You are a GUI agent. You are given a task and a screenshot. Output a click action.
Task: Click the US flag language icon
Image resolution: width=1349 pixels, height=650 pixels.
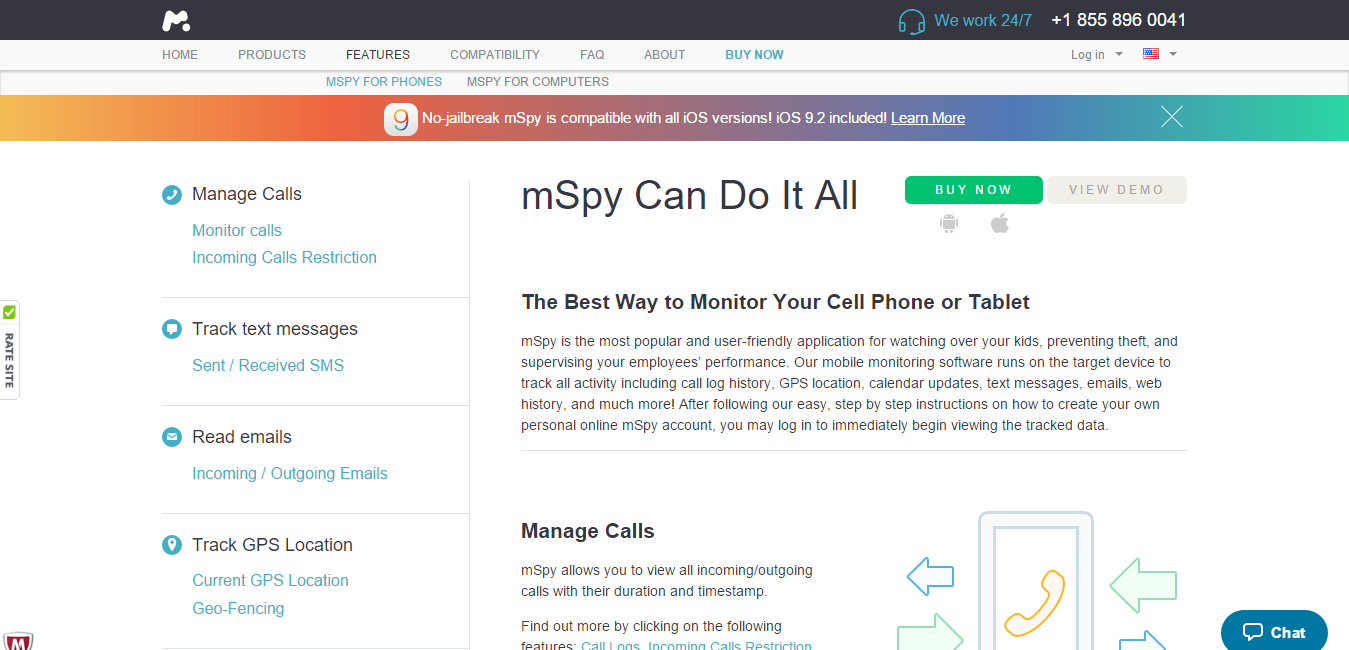pos(1151,54)
